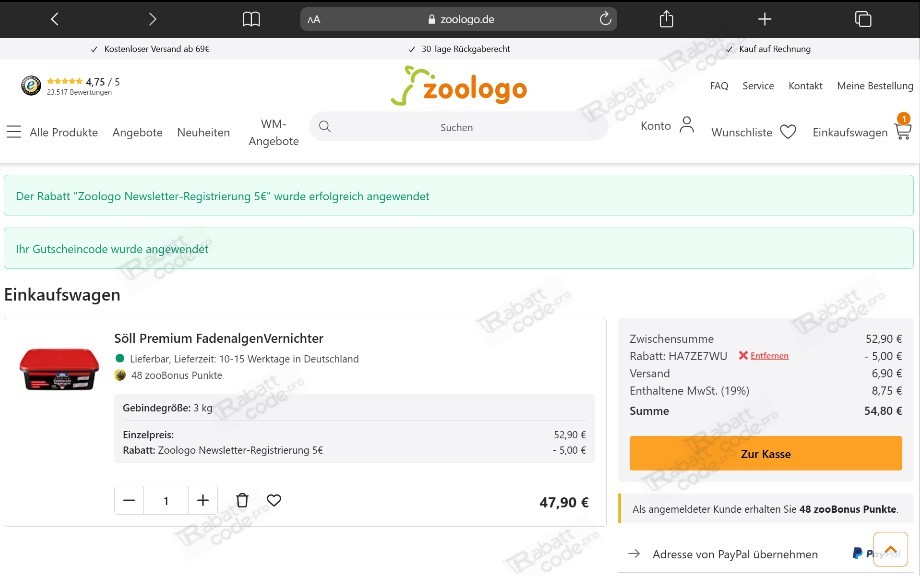
Task: Open Meine Bestellung link
Action: tap(875, 86)
